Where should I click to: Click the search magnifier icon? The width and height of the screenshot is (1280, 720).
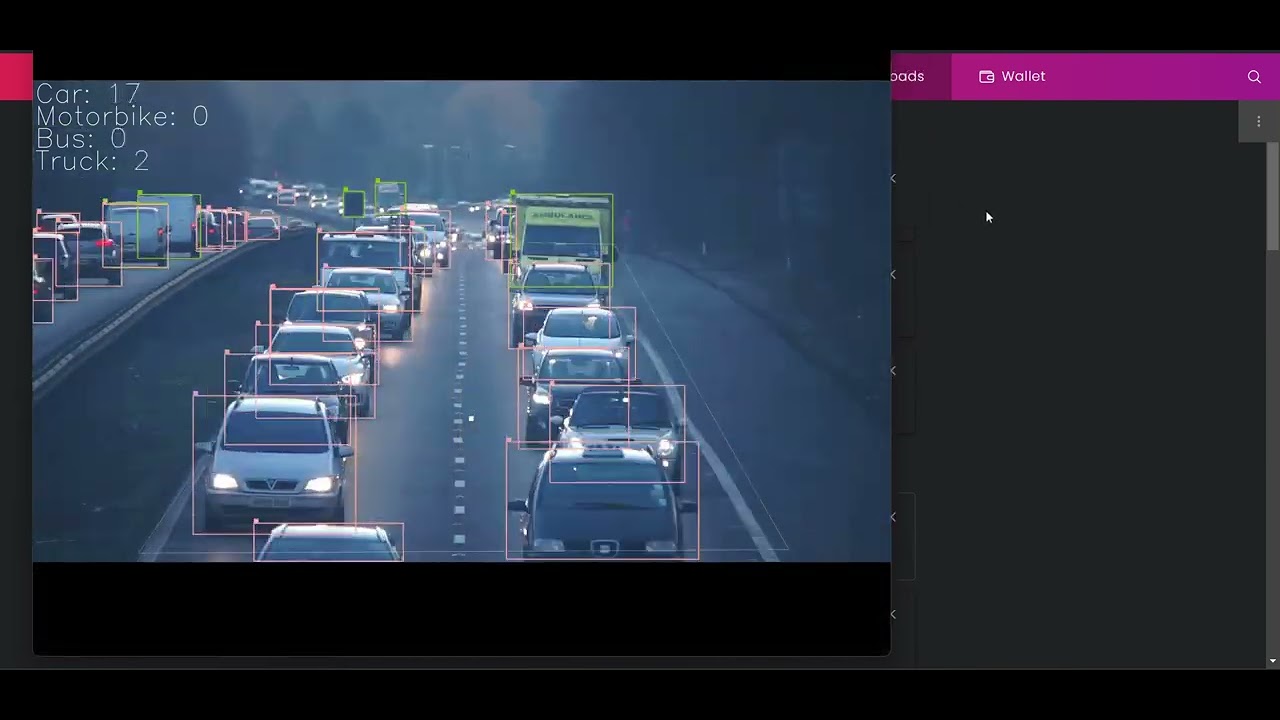point(1254,77)
